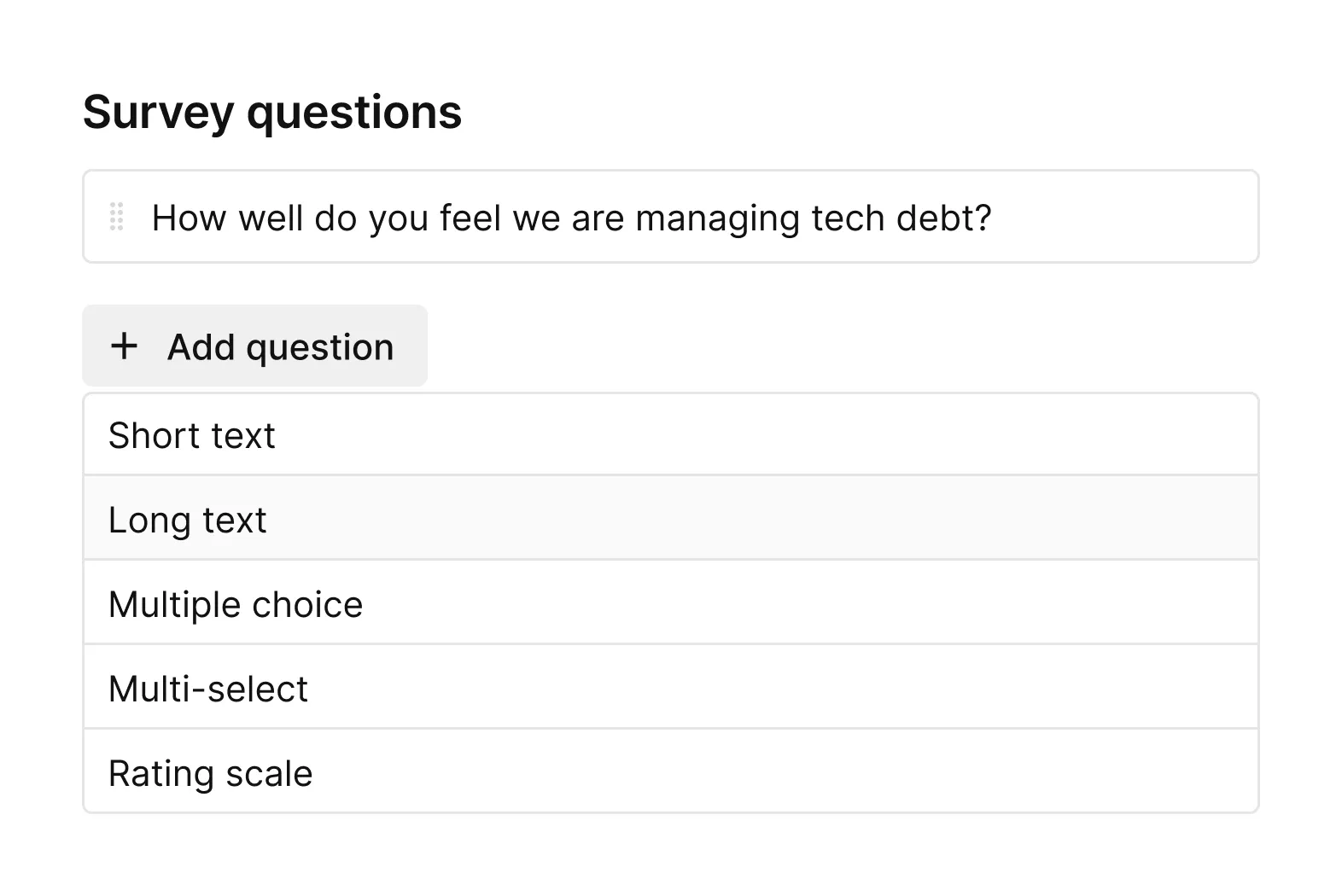Image resolution: width=1342 pixels, height=896 pixels.
Task: Click the "Add question" label text
Action: [281, 347]
